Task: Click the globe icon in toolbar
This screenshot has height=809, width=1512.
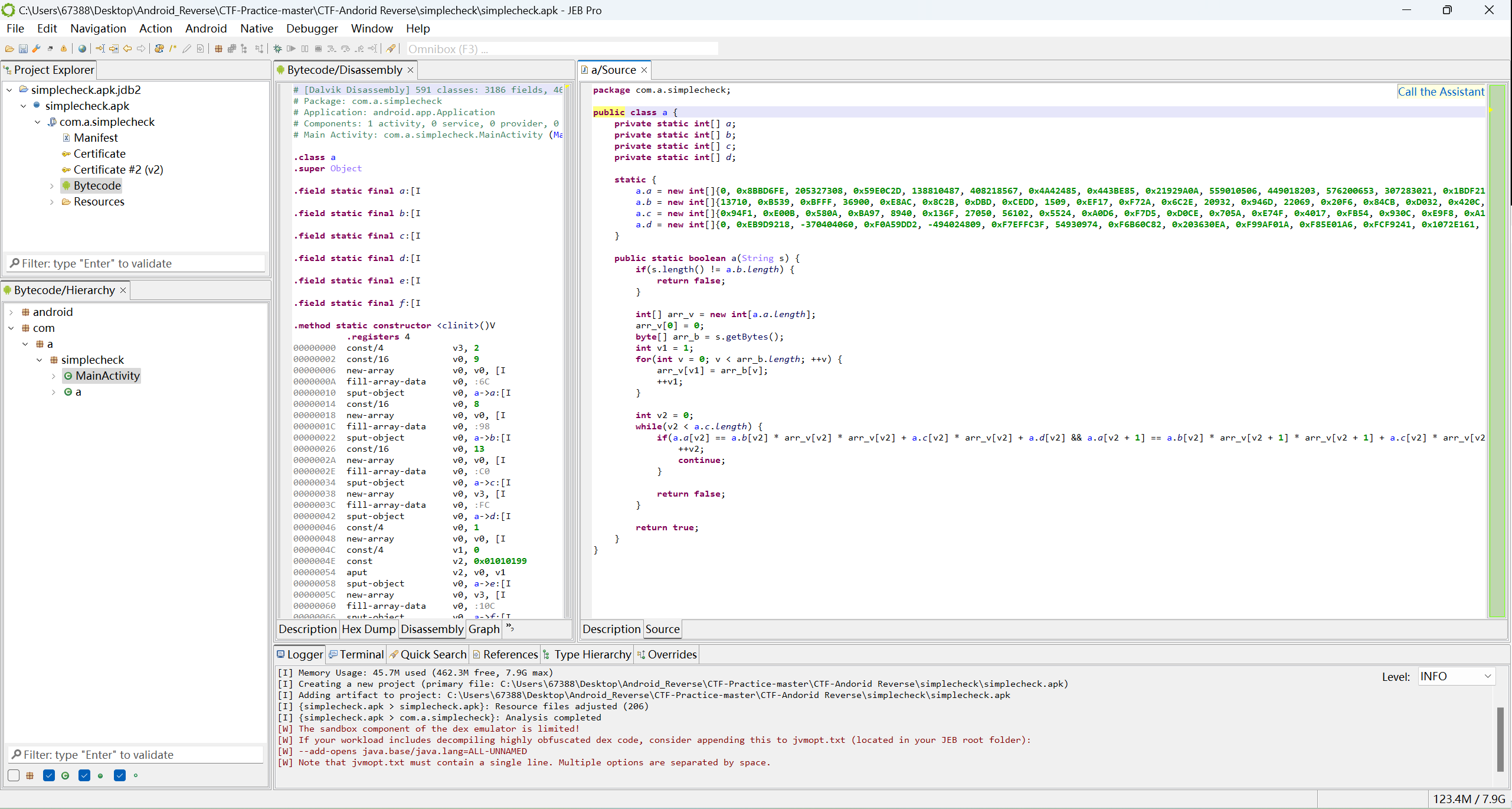Action: point(82,48)
